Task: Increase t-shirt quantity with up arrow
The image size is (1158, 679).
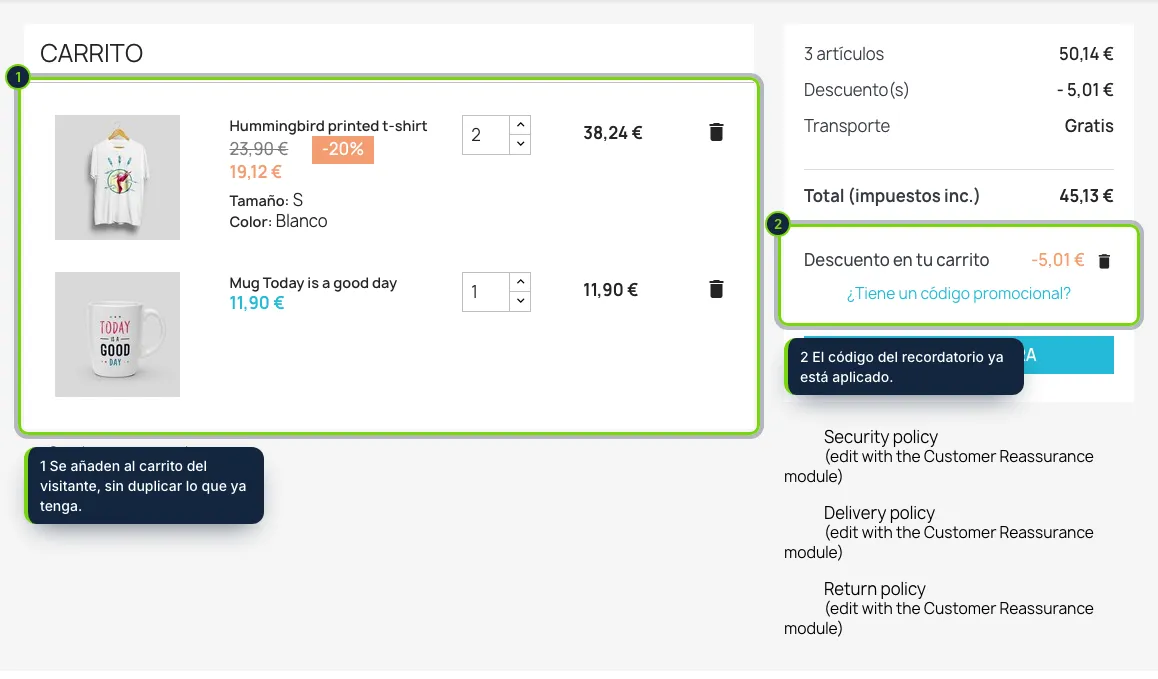Action: (x=521, y=125)
